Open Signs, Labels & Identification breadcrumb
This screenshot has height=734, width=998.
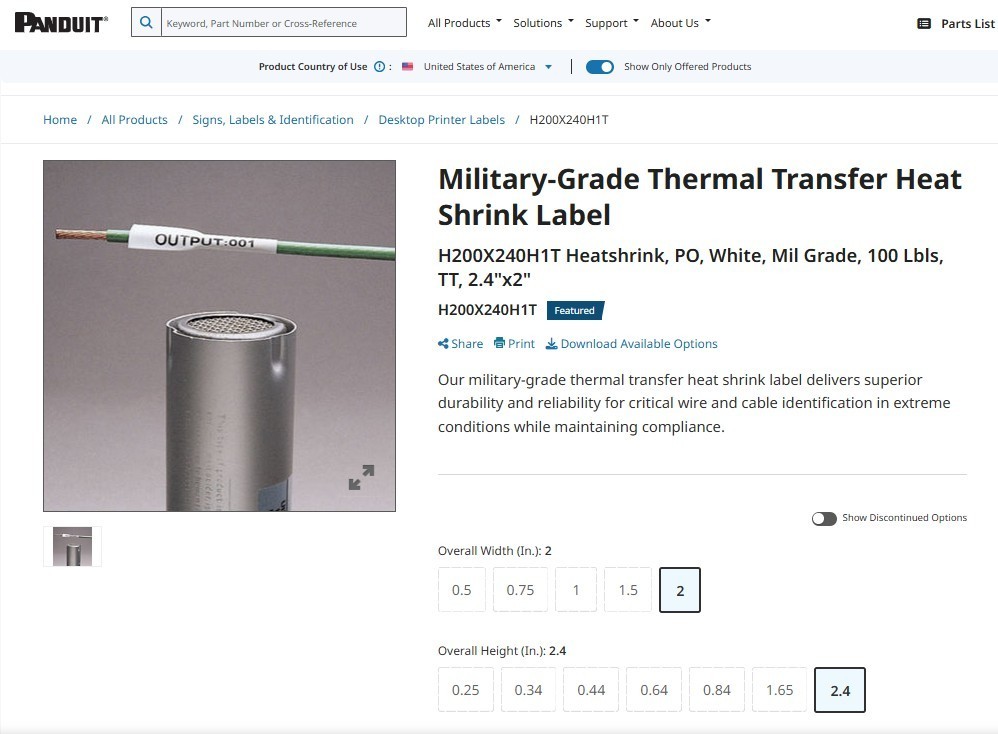(x=273, y=120)
